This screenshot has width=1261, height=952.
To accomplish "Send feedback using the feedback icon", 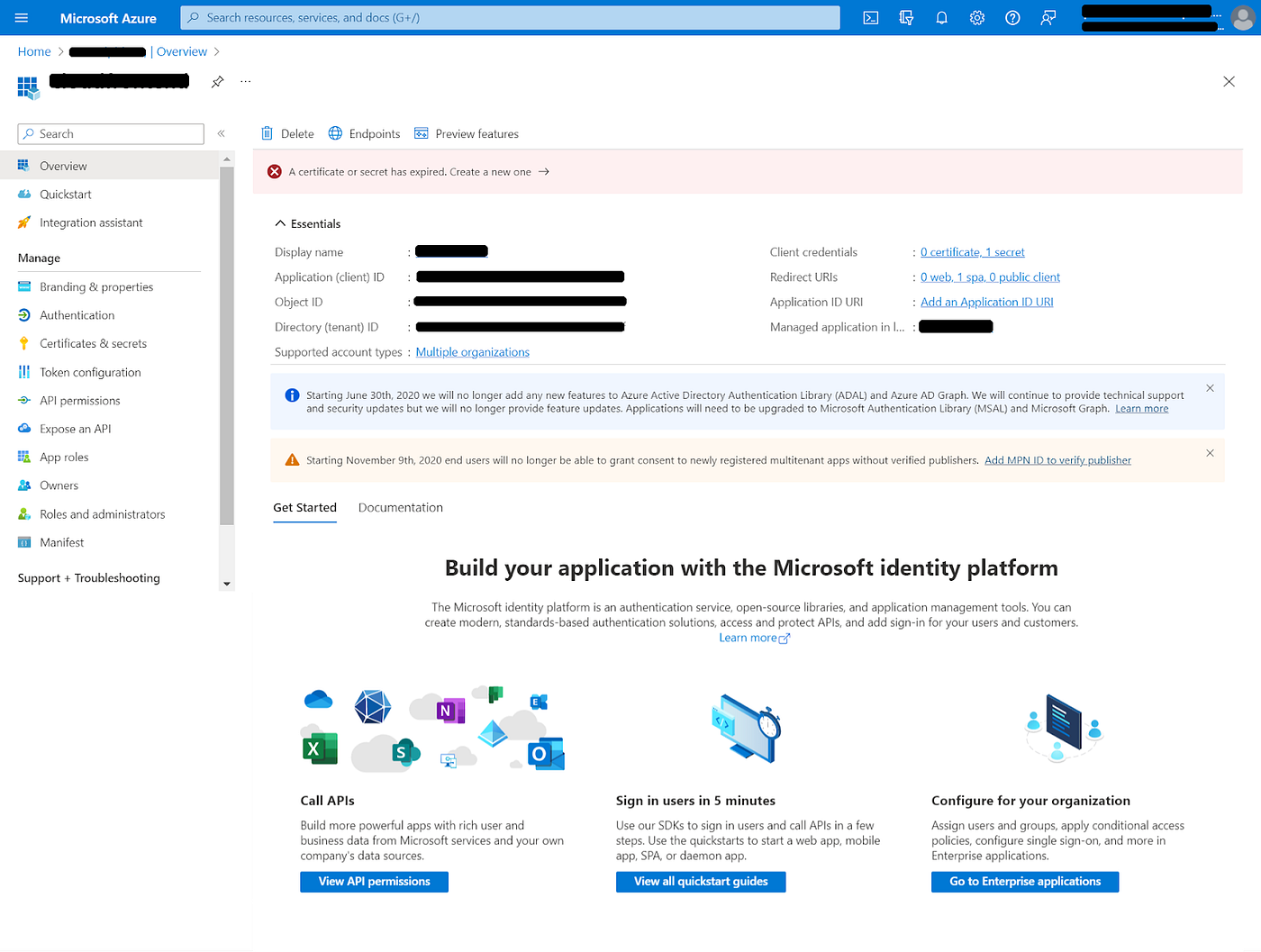I will [1047, 17].
